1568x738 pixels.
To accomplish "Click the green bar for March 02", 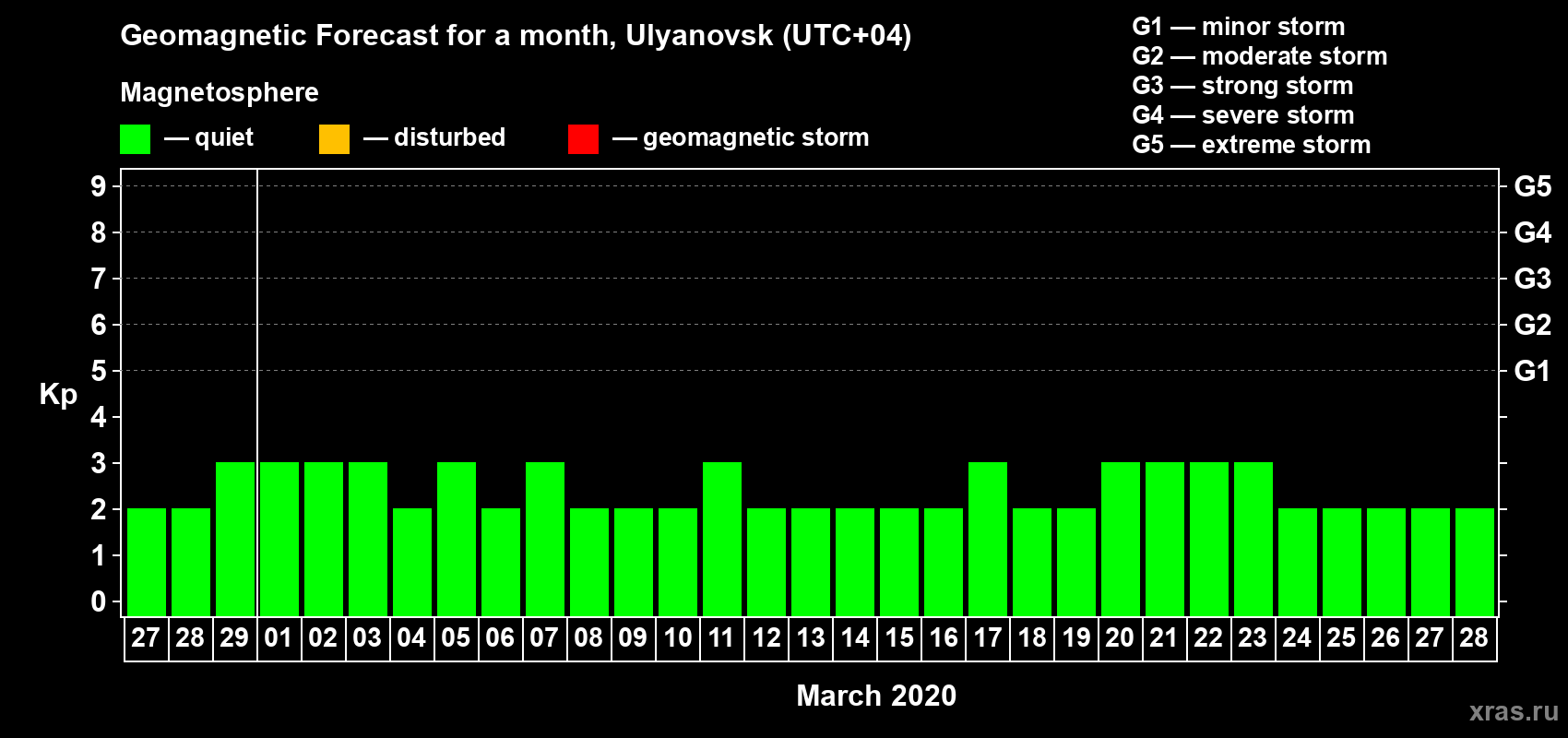I will 324,539.
